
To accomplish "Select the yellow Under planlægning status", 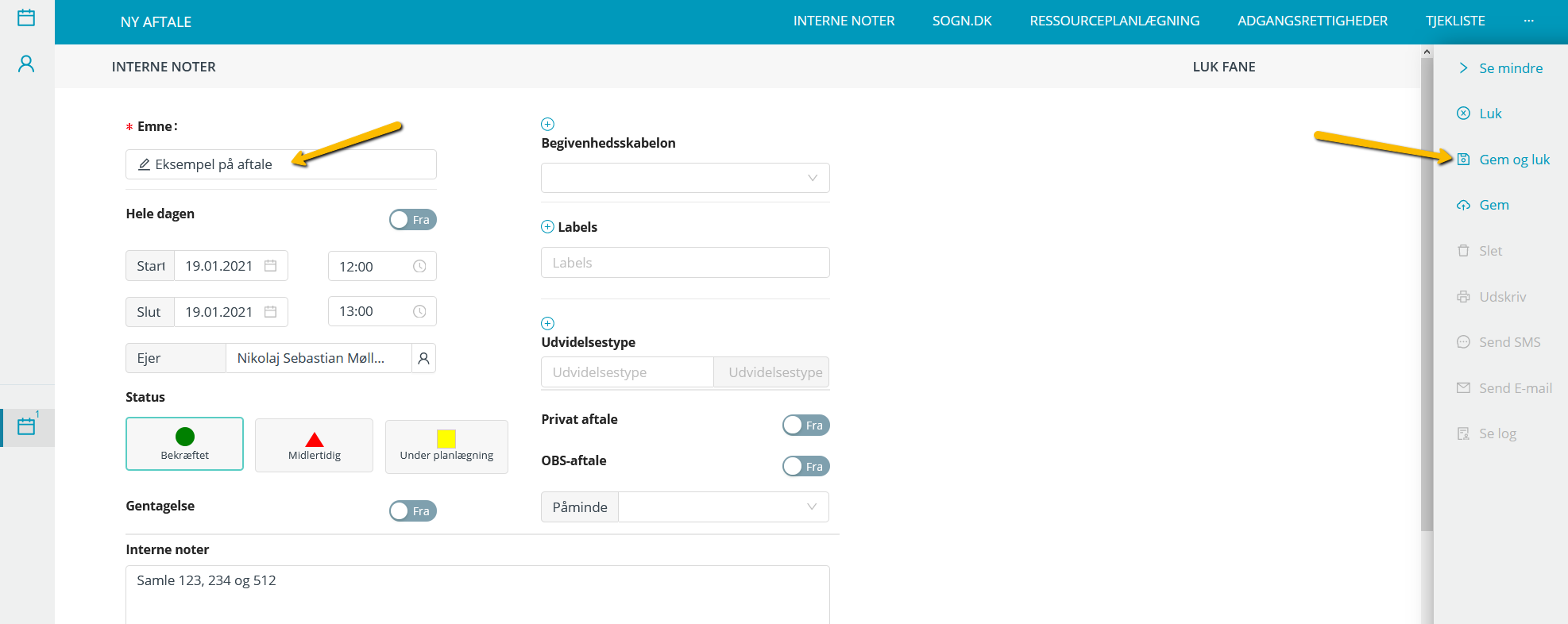I will click(x=446, y=447).
